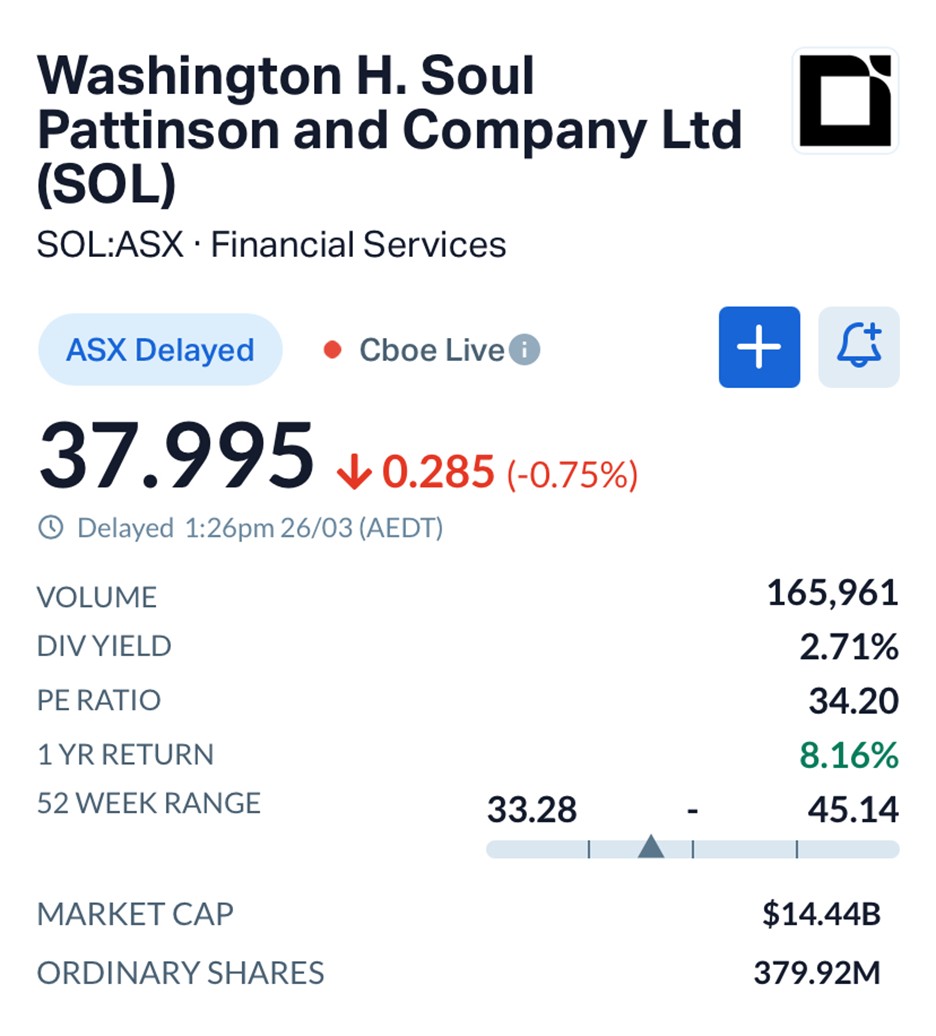The height and width of the screenshot is (1036, 936).
Task: Click the 8.16% one year return
Action: pyautogui.click(x=848, y=756)
